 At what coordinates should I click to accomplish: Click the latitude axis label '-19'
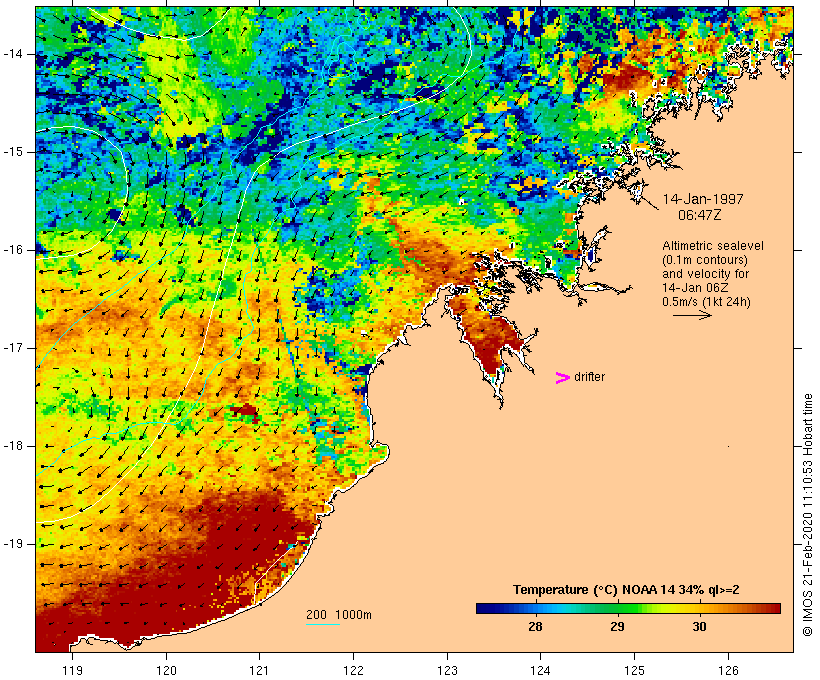[x=13, y=544]
